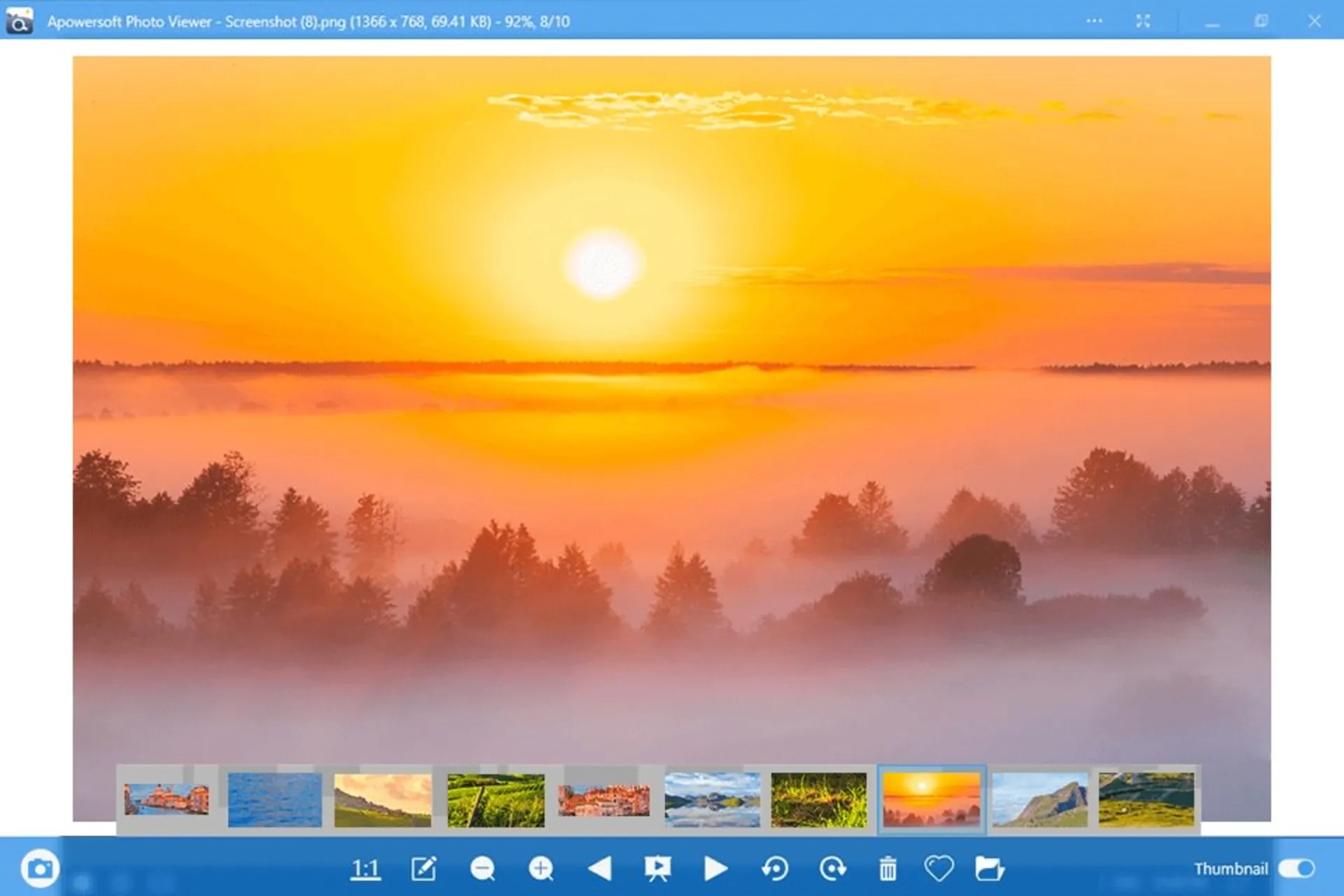Zoom out of the photo
Screen dimensions: 1344x896
(x=482, y=868)
